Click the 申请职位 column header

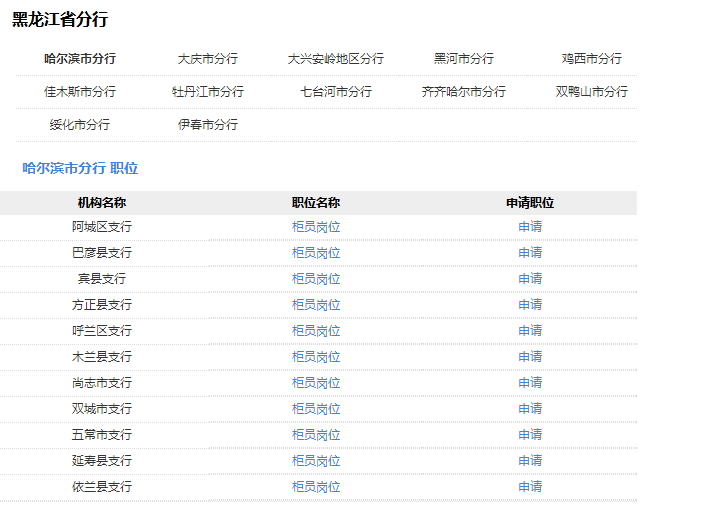tap(530, 203)
